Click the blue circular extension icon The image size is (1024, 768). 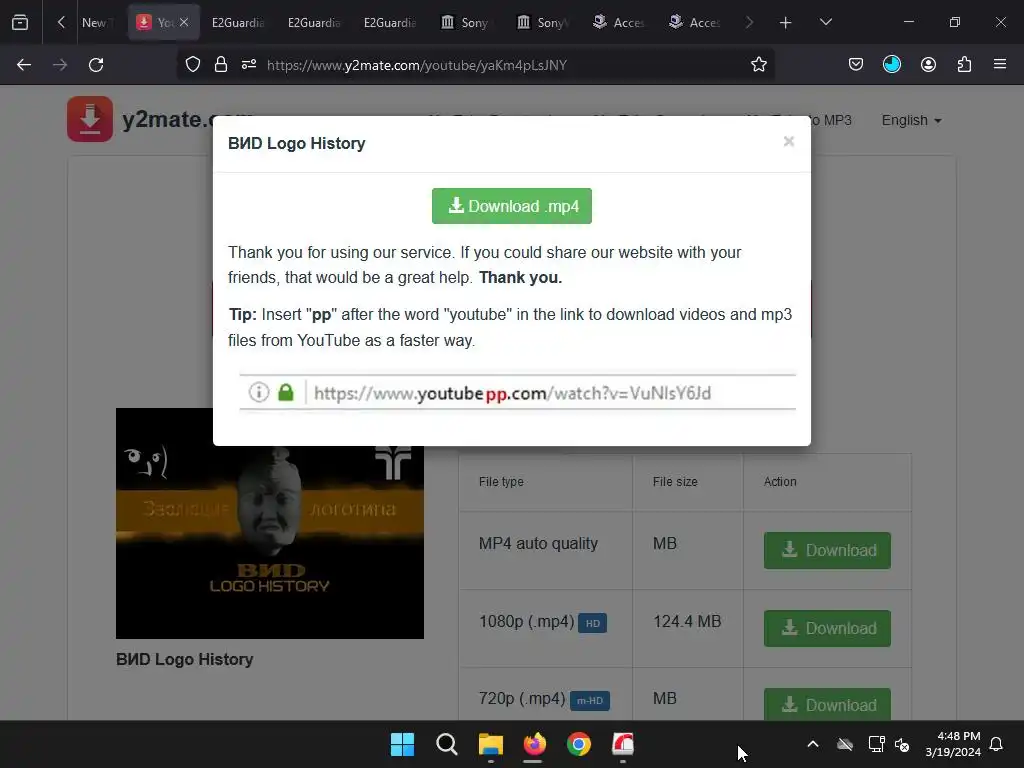coord(891,64)
